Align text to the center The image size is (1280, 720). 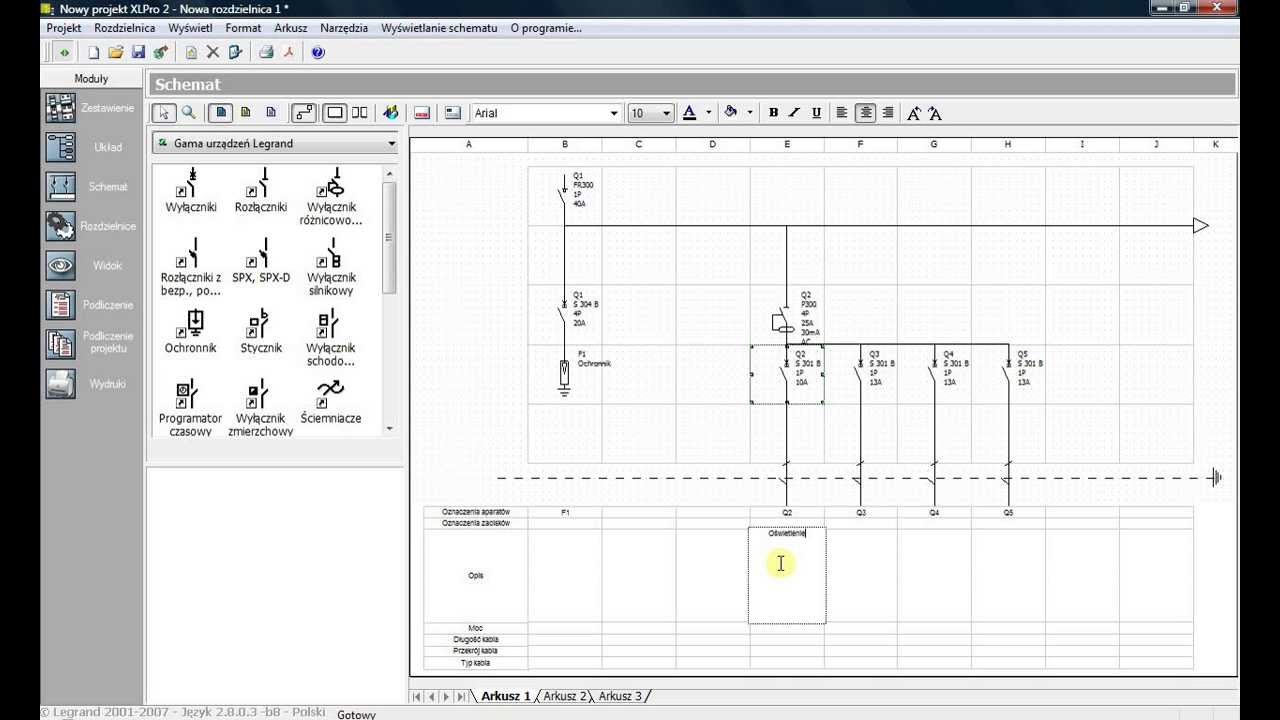tap(865, 113)
